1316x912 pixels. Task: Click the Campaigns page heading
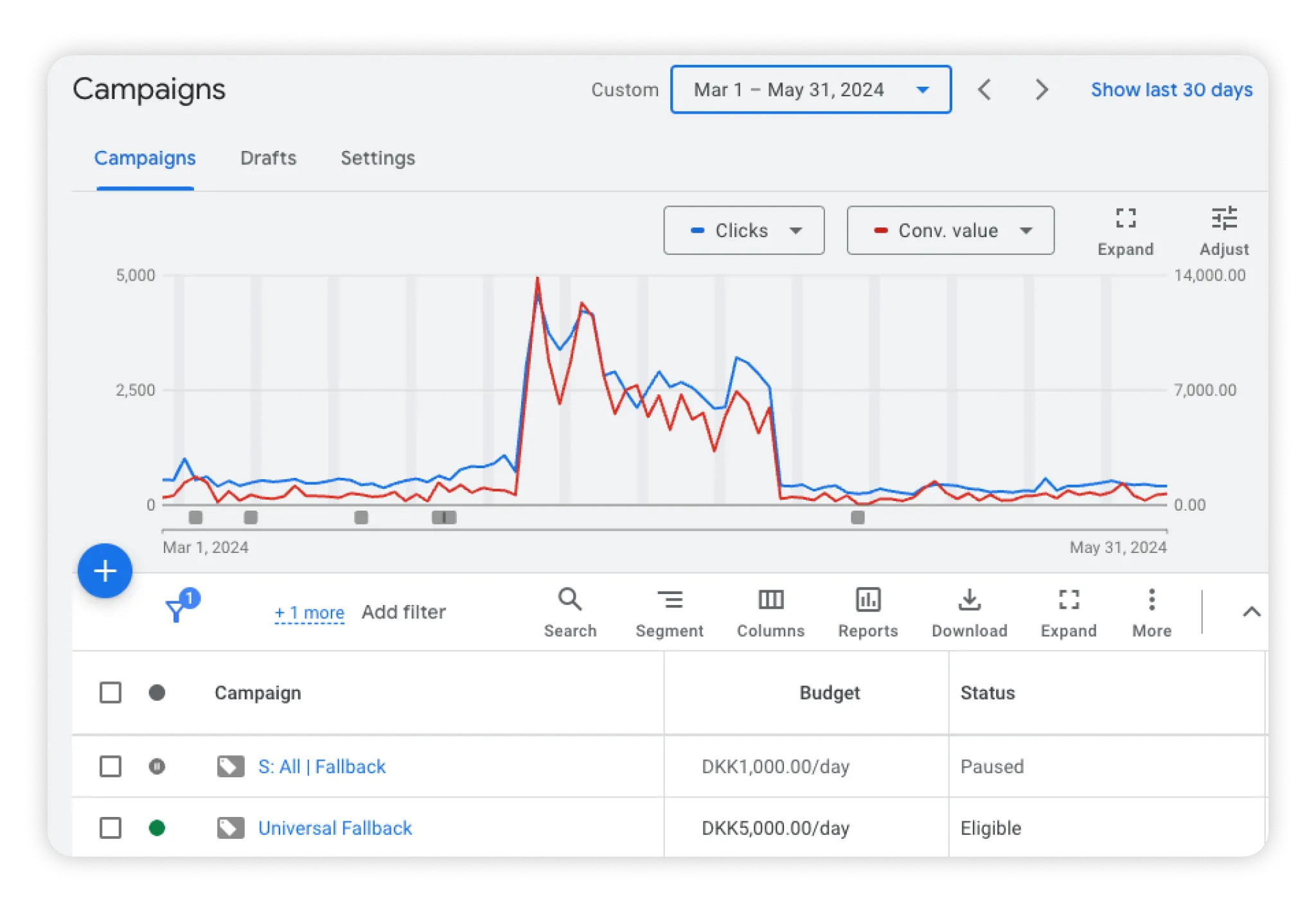coord(149,89)
